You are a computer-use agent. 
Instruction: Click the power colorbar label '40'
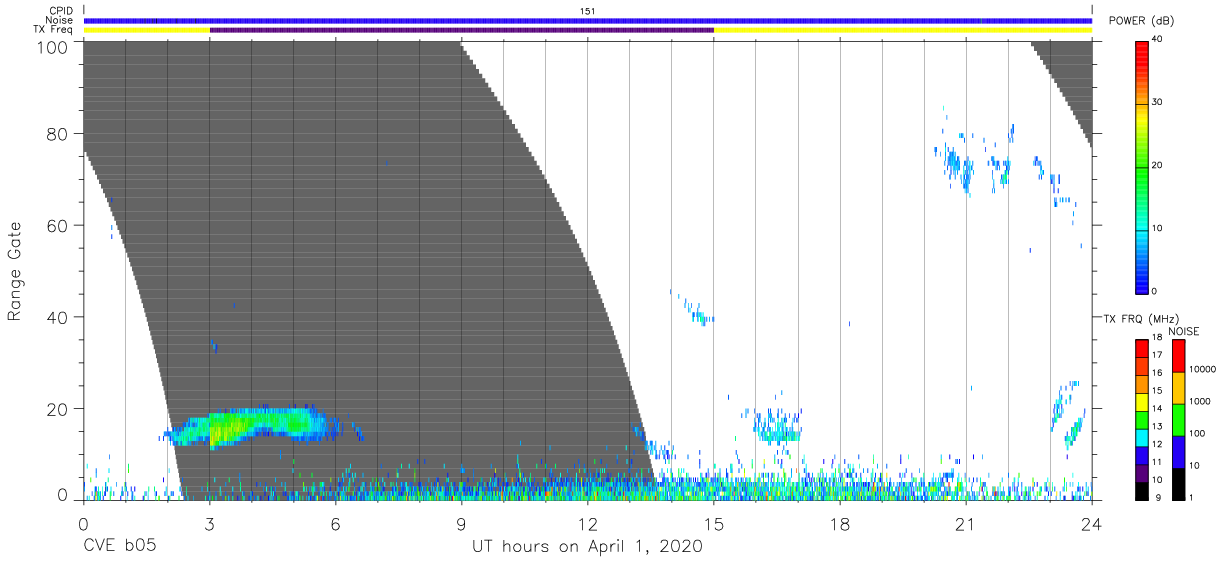pos(1159,40)
